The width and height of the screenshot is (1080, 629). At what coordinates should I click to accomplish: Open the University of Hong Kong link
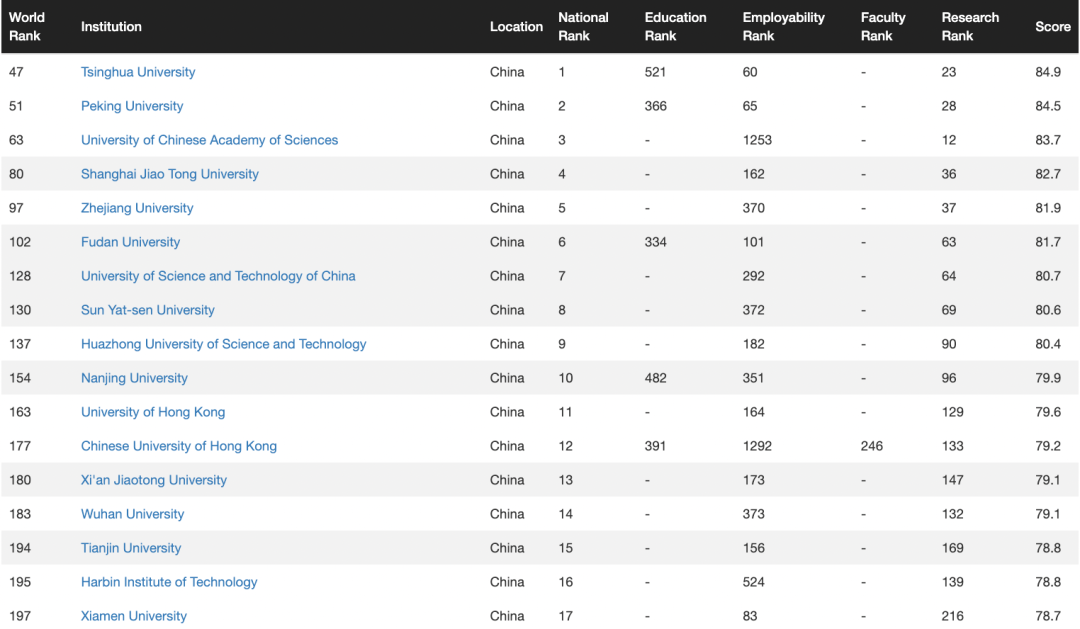click(153, 412)
